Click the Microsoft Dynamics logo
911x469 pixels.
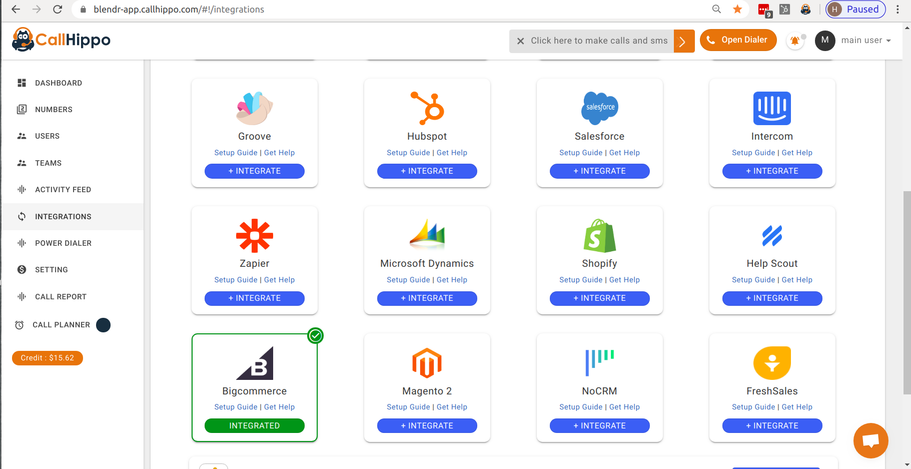click(x=427, y=235)
